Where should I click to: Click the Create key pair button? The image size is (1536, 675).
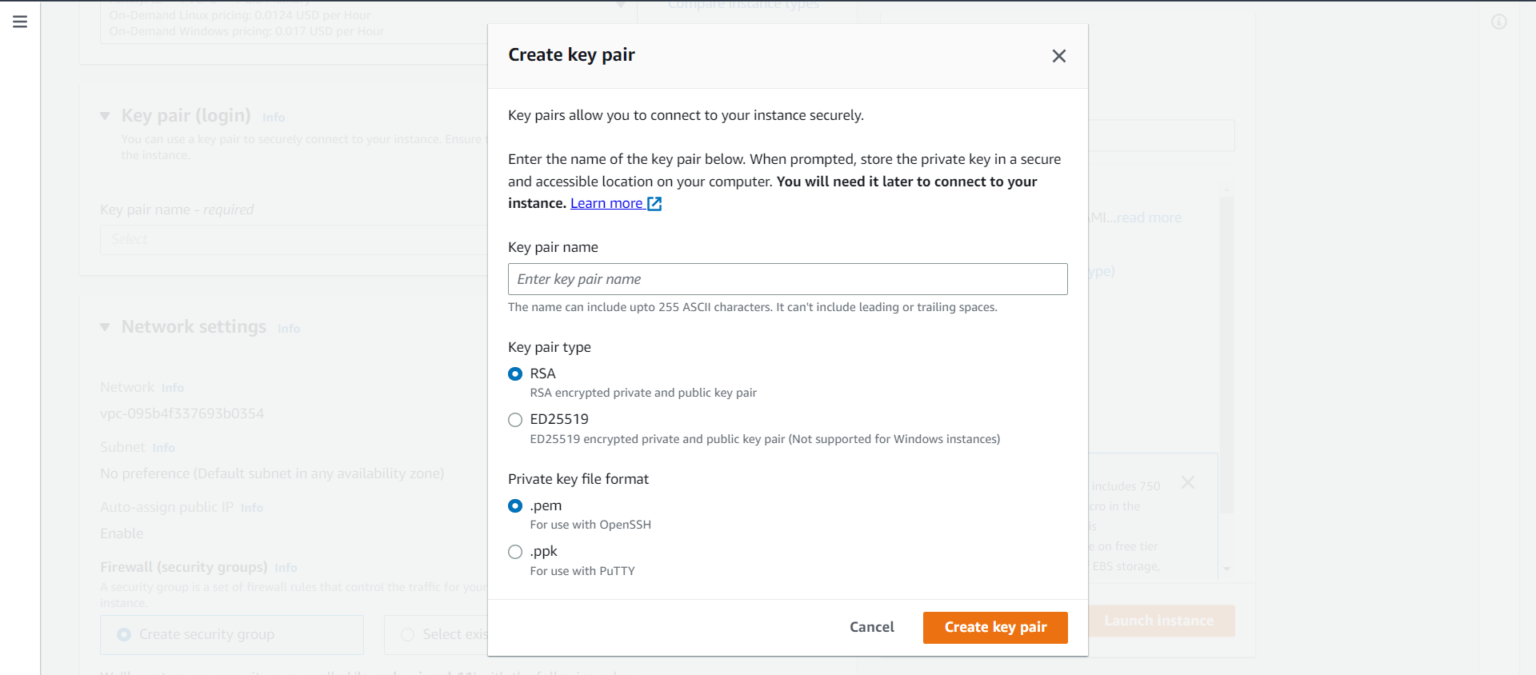point(995,627)
